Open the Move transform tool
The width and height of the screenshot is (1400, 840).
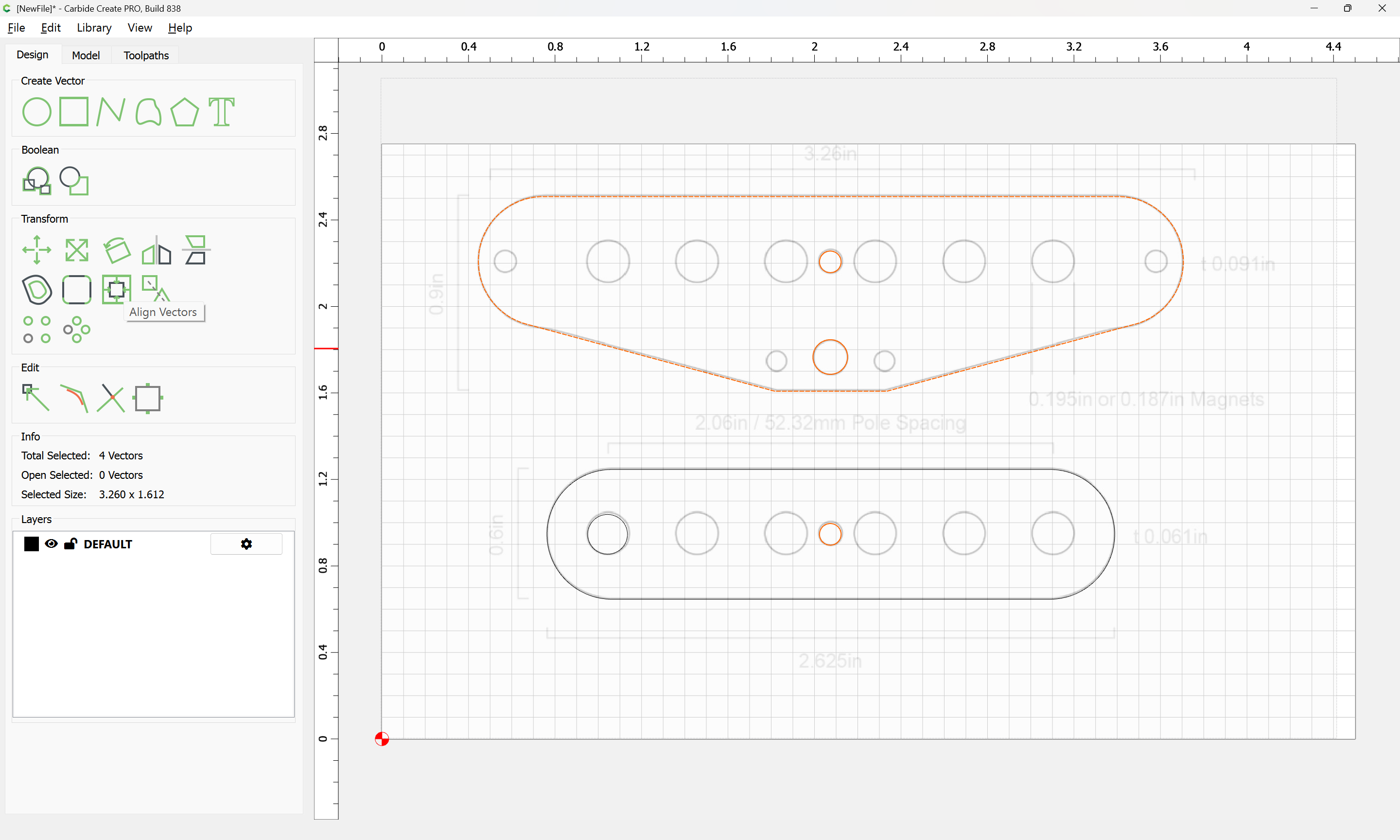(37, 250)
